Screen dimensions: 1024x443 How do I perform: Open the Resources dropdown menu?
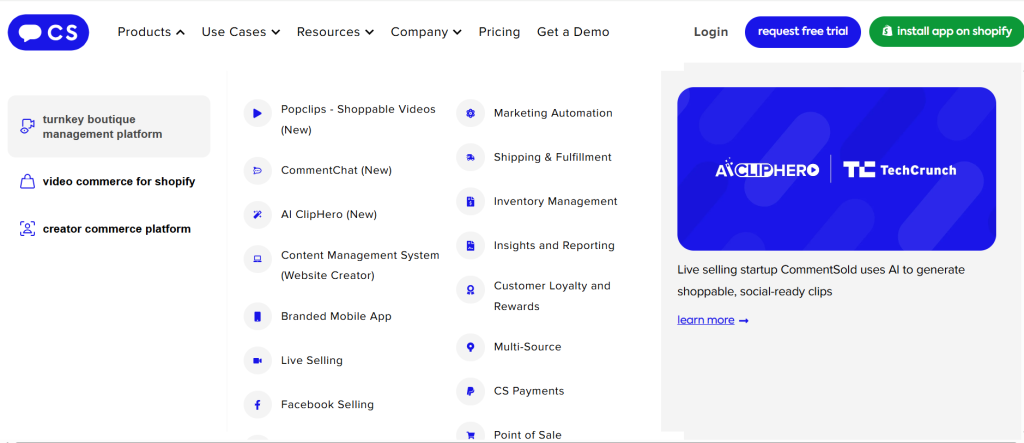(335, 32)
